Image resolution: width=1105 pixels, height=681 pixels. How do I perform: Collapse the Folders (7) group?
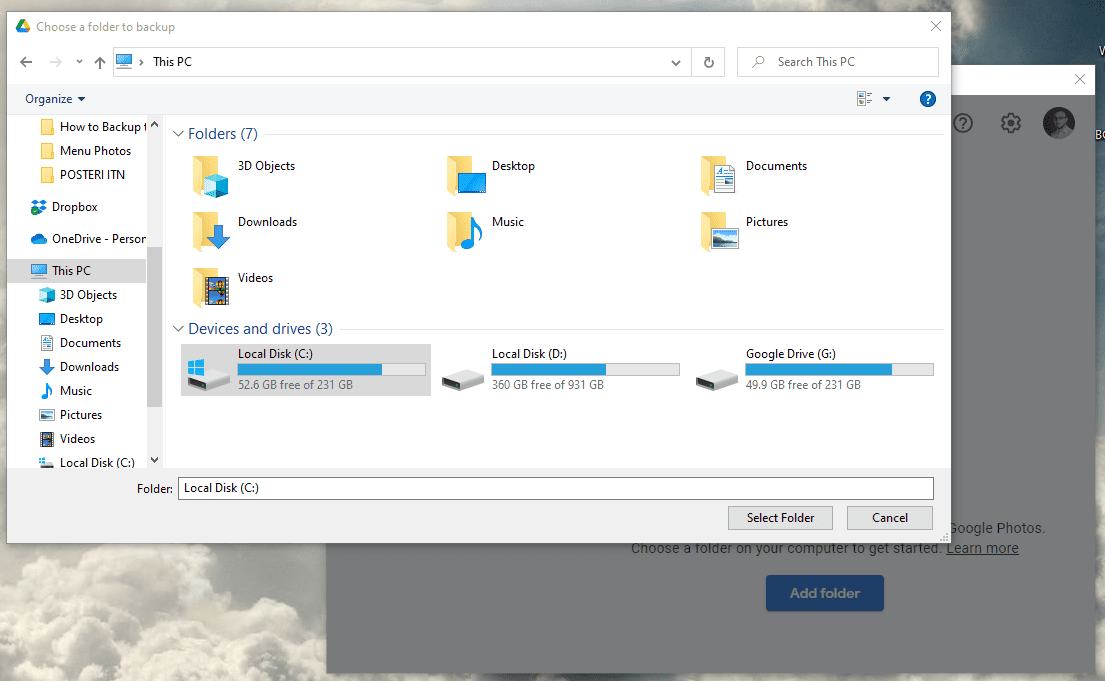click(x=178, y=134)
